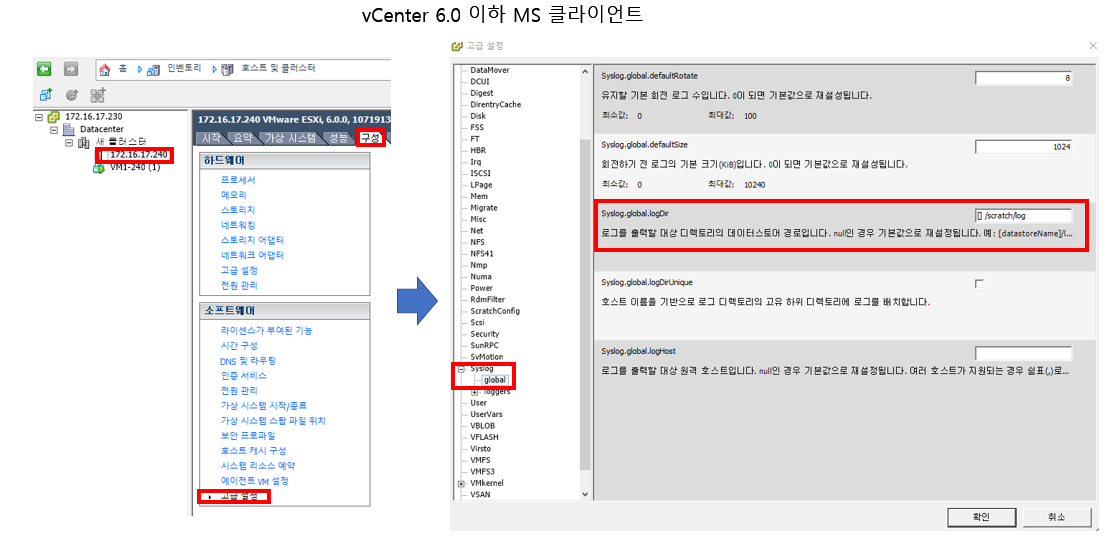Viewport: 1113px width, 538px height.
Task: Click the Syslog.global.defaultRotate value field
Action: point(1023,78)
